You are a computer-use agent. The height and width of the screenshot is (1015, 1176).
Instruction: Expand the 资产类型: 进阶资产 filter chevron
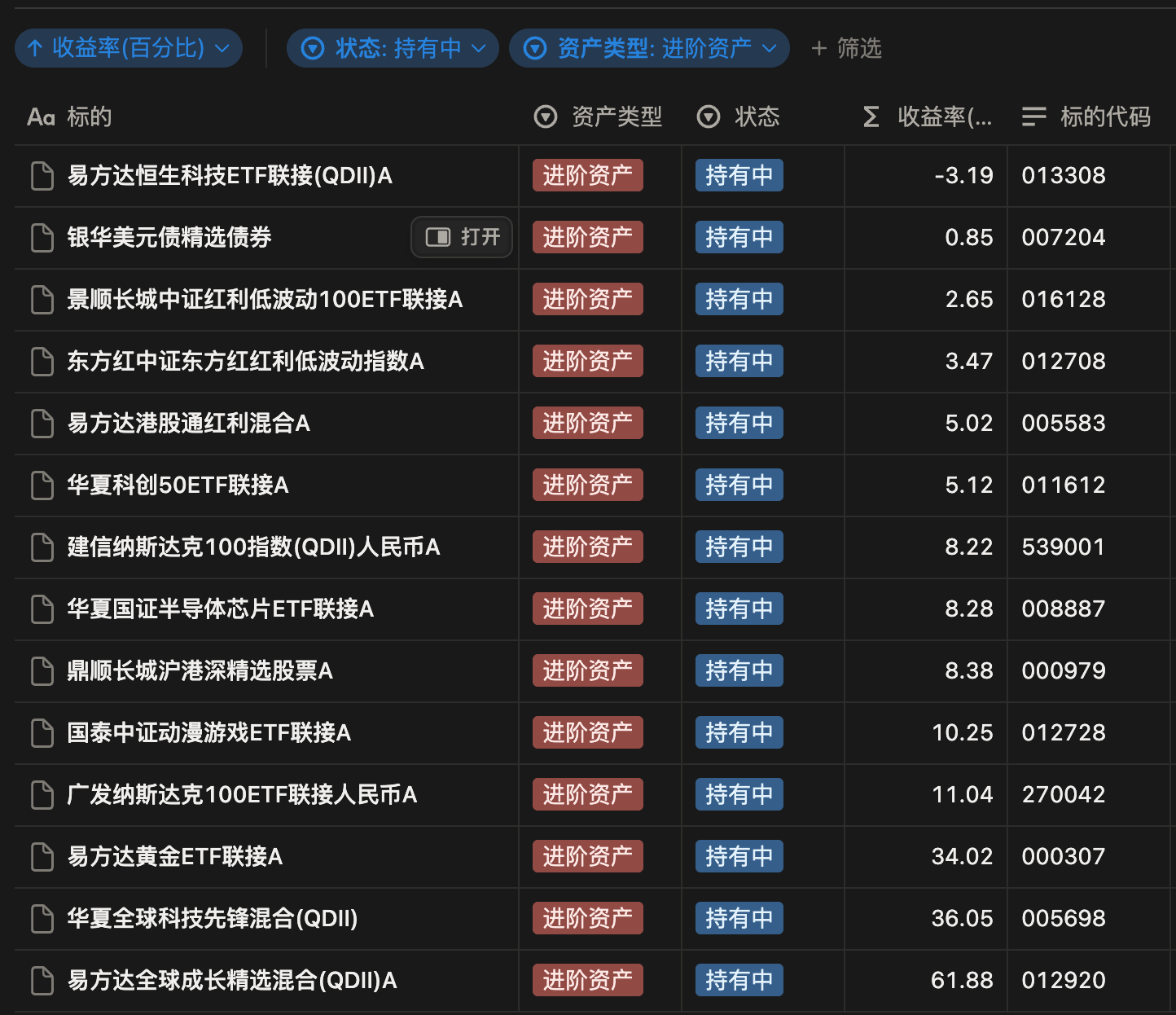[x=770, y=48]
